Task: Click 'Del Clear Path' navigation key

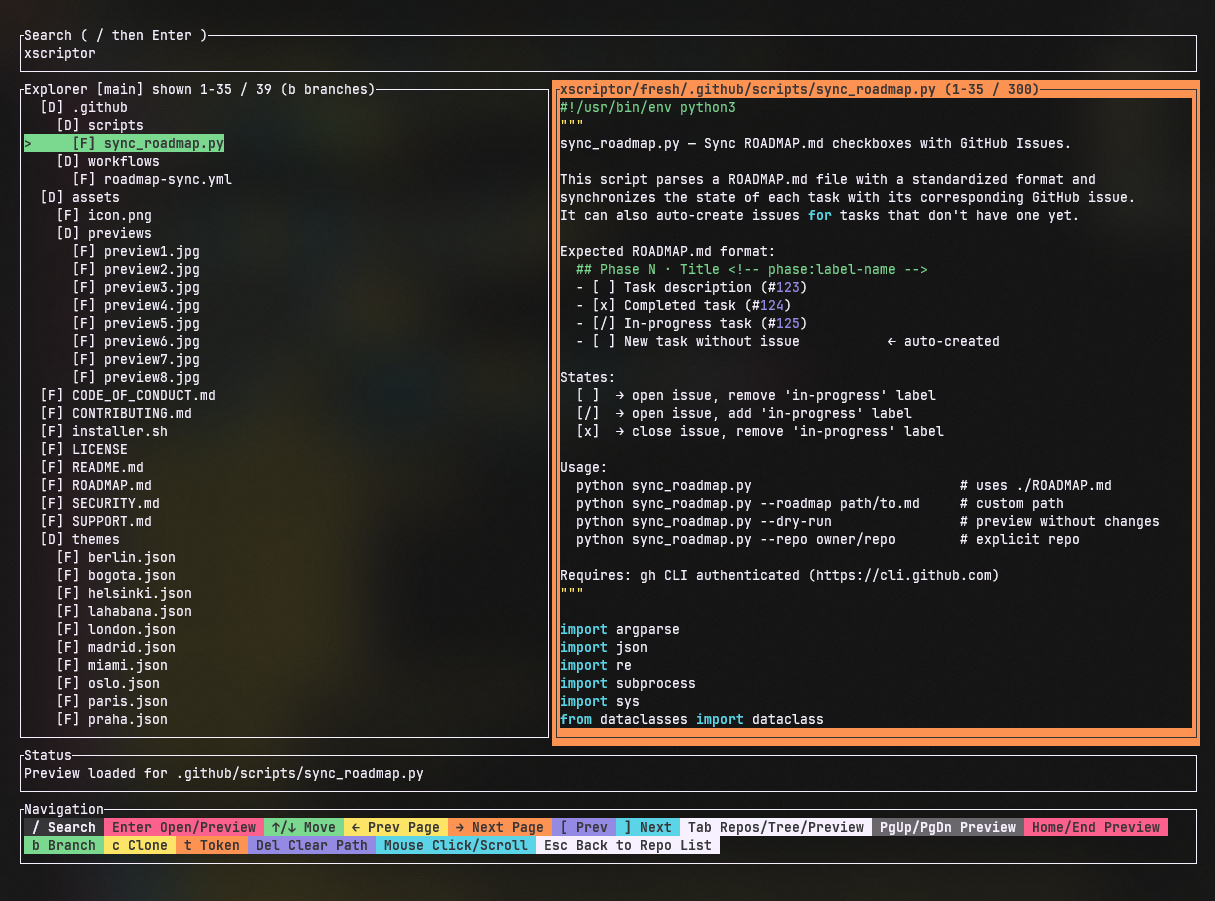Action: 312,845
